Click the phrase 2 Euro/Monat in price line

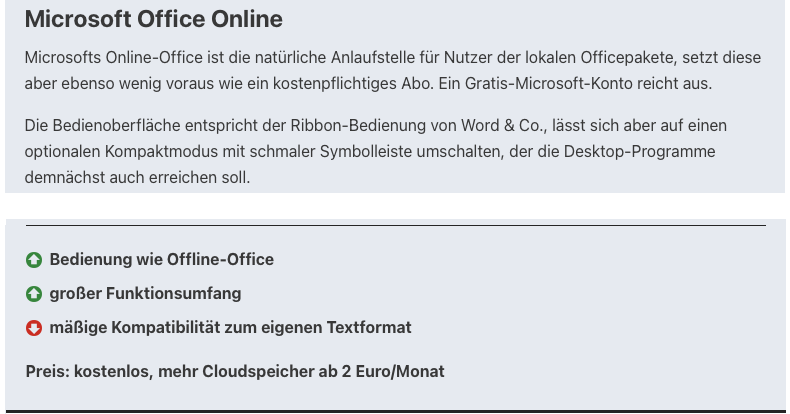[393, 372]
